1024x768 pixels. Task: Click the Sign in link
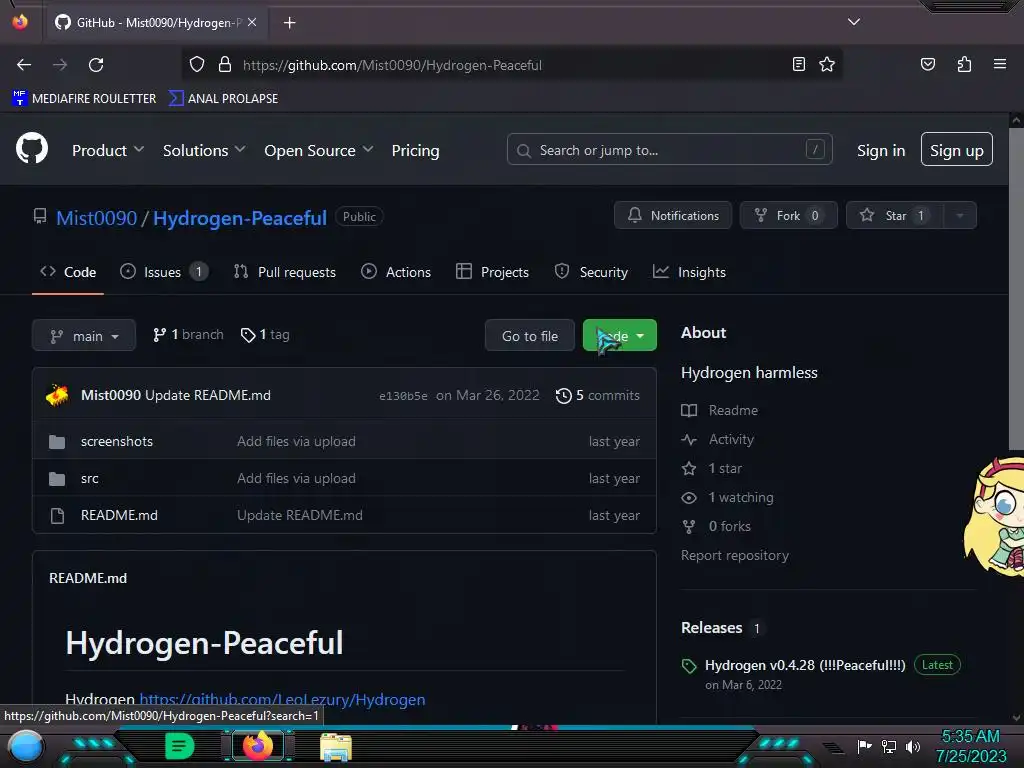880,150
